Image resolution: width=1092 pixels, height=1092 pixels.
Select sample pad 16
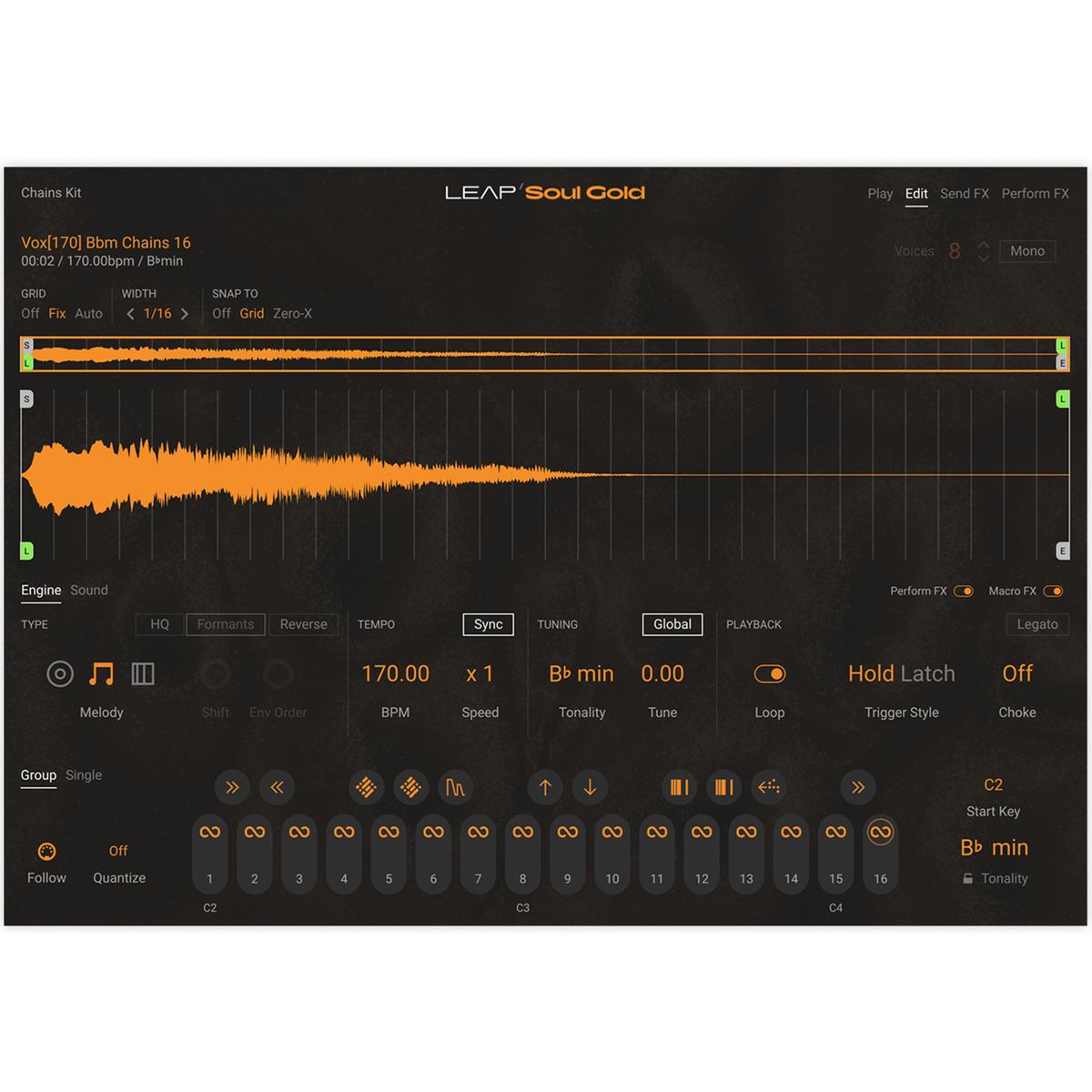coord(880,854)
